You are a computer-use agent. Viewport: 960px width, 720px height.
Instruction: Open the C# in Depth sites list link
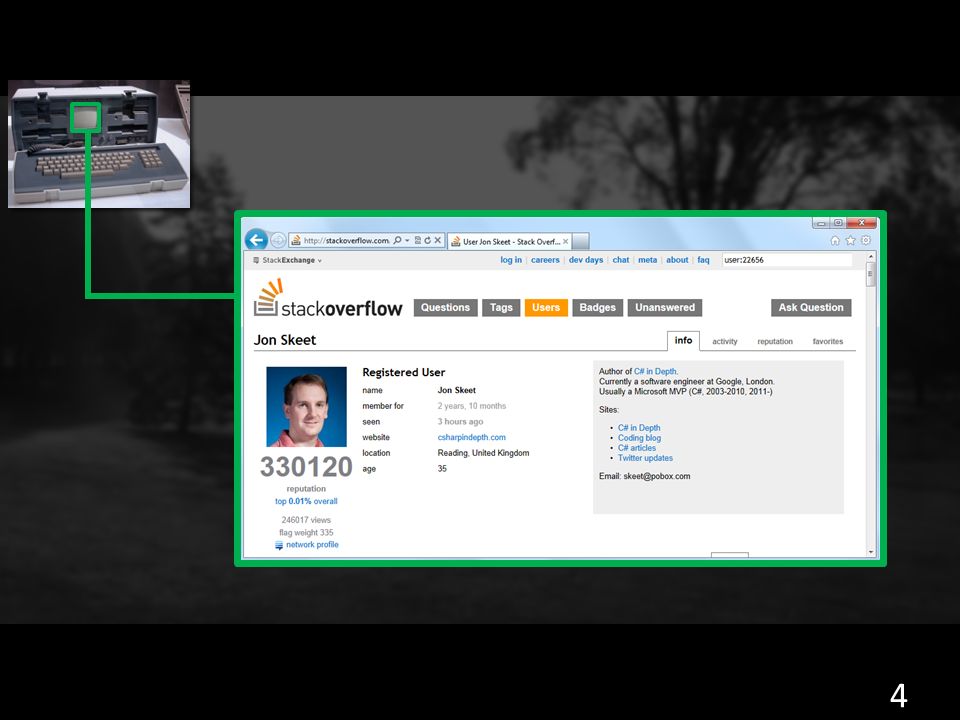639,427
